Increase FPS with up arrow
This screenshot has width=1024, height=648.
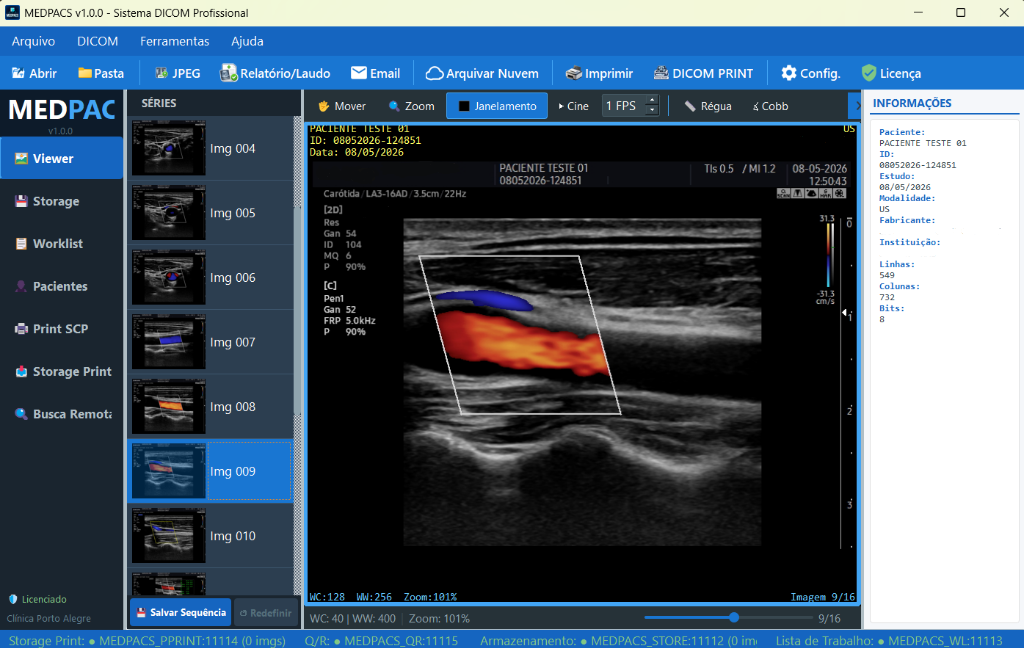[x=651, y=100]
